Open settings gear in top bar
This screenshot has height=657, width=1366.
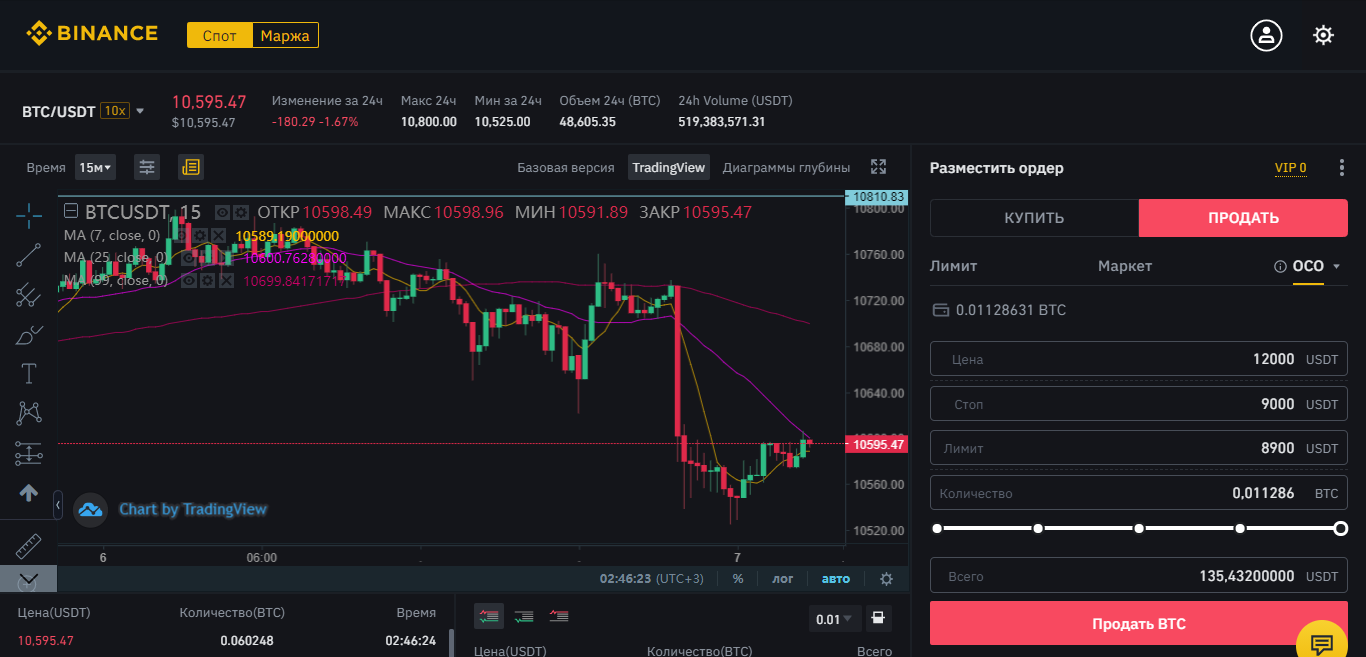(x=1323, y=35)
